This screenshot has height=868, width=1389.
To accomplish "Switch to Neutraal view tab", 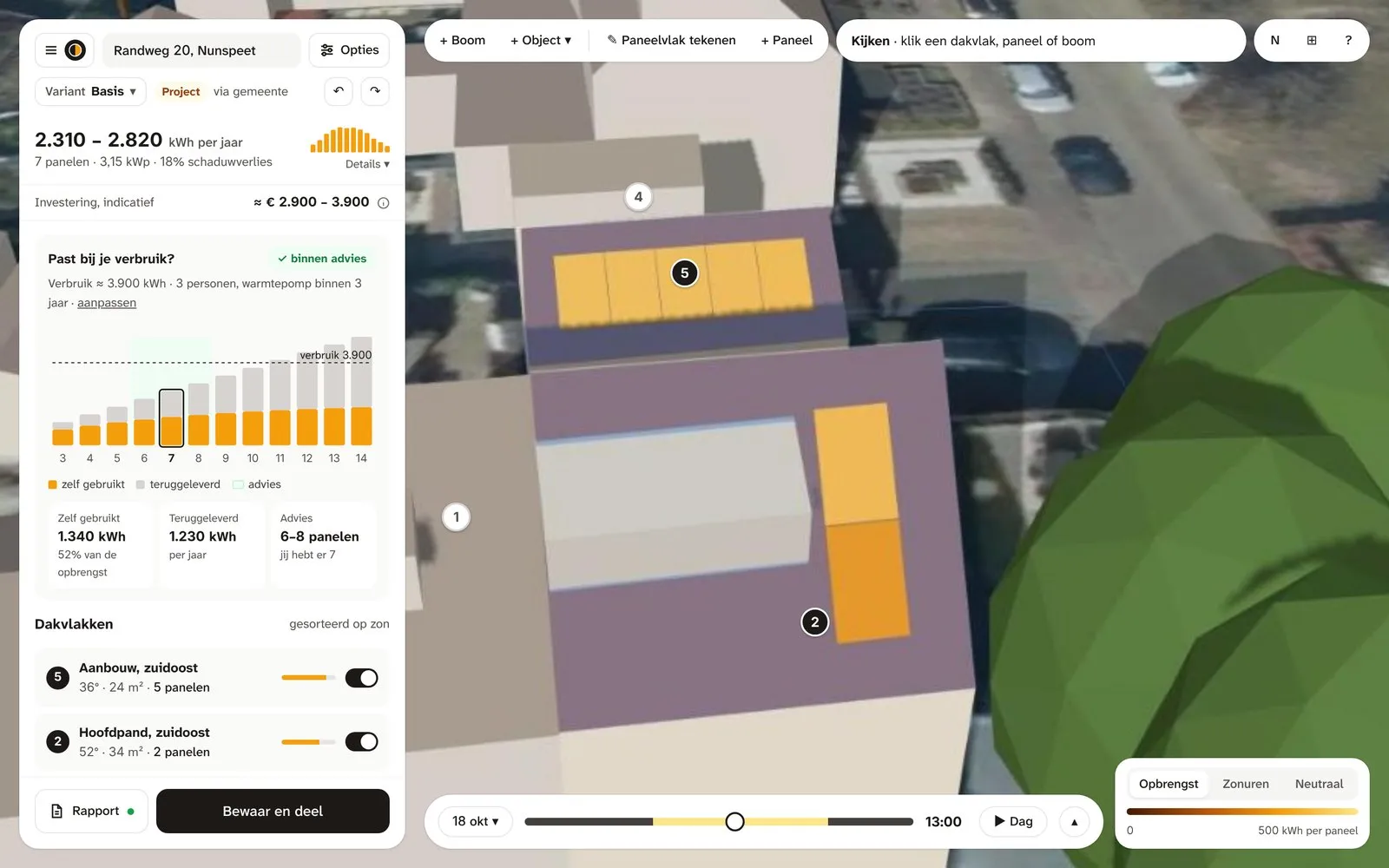I will (x=1319, y=784).
